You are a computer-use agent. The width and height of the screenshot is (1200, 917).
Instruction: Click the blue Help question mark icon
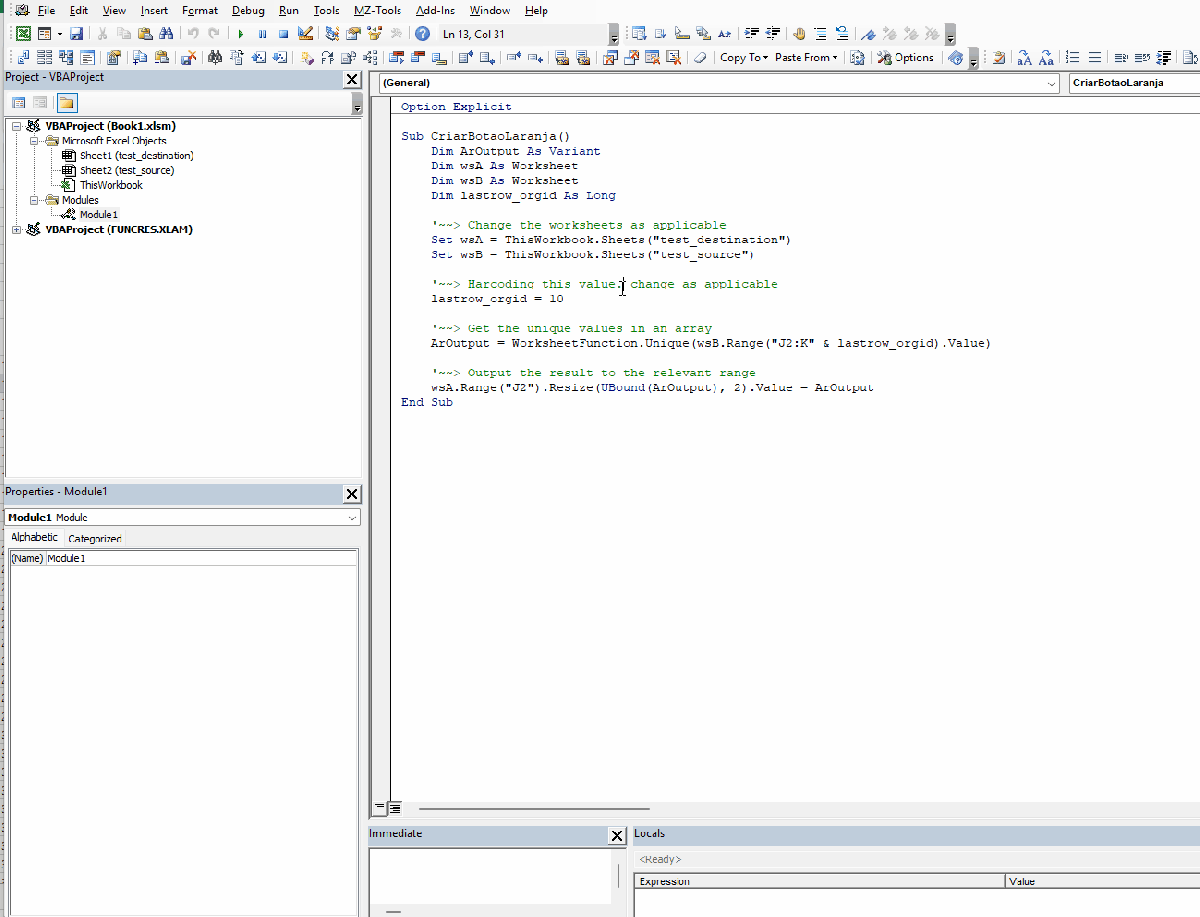point(422,33)
